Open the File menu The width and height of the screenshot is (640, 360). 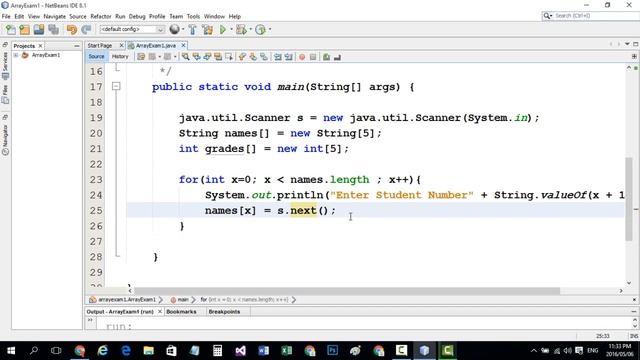tap(6, 16)
